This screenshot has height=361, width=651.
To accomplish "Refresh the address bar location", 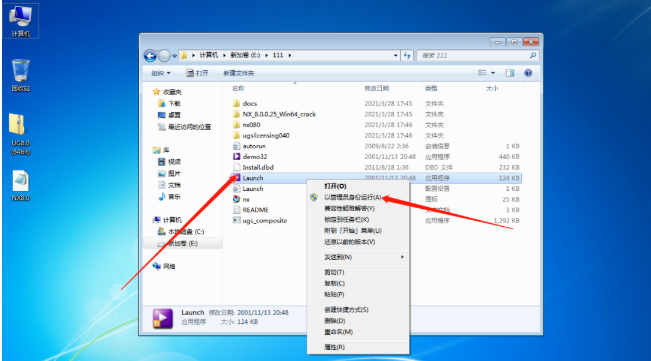I will click(x=407, y=56).
